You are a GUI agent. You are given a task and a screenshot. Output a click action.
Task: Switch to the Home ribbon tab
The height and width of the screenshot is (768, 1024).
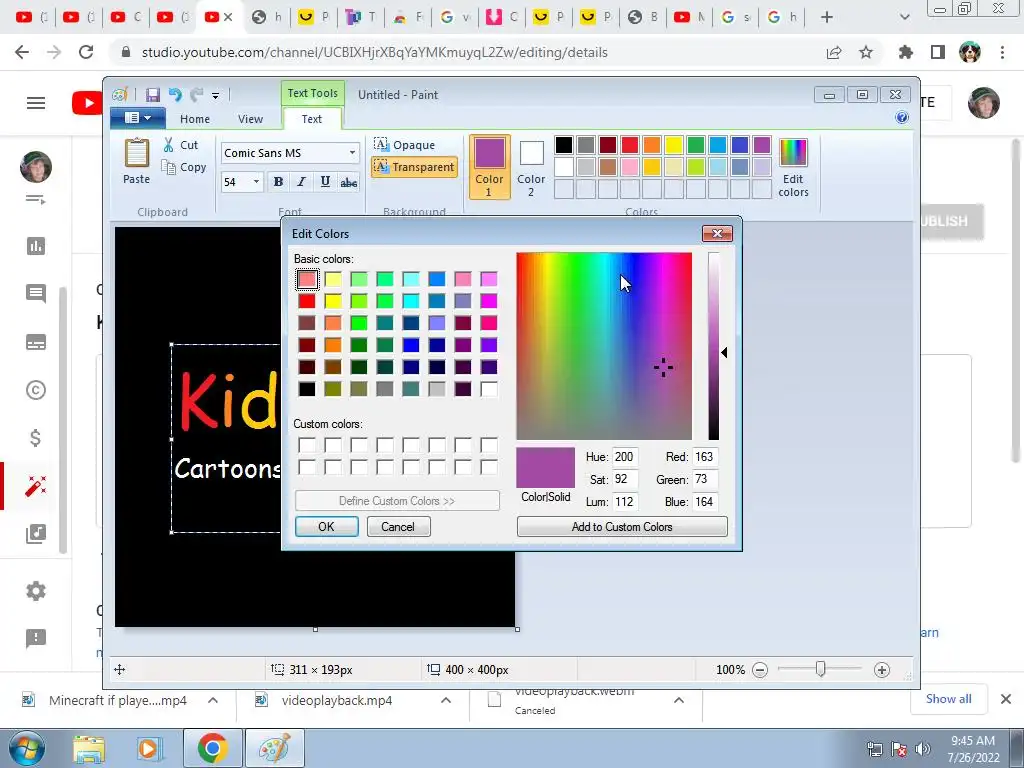(x=195, y=119)
